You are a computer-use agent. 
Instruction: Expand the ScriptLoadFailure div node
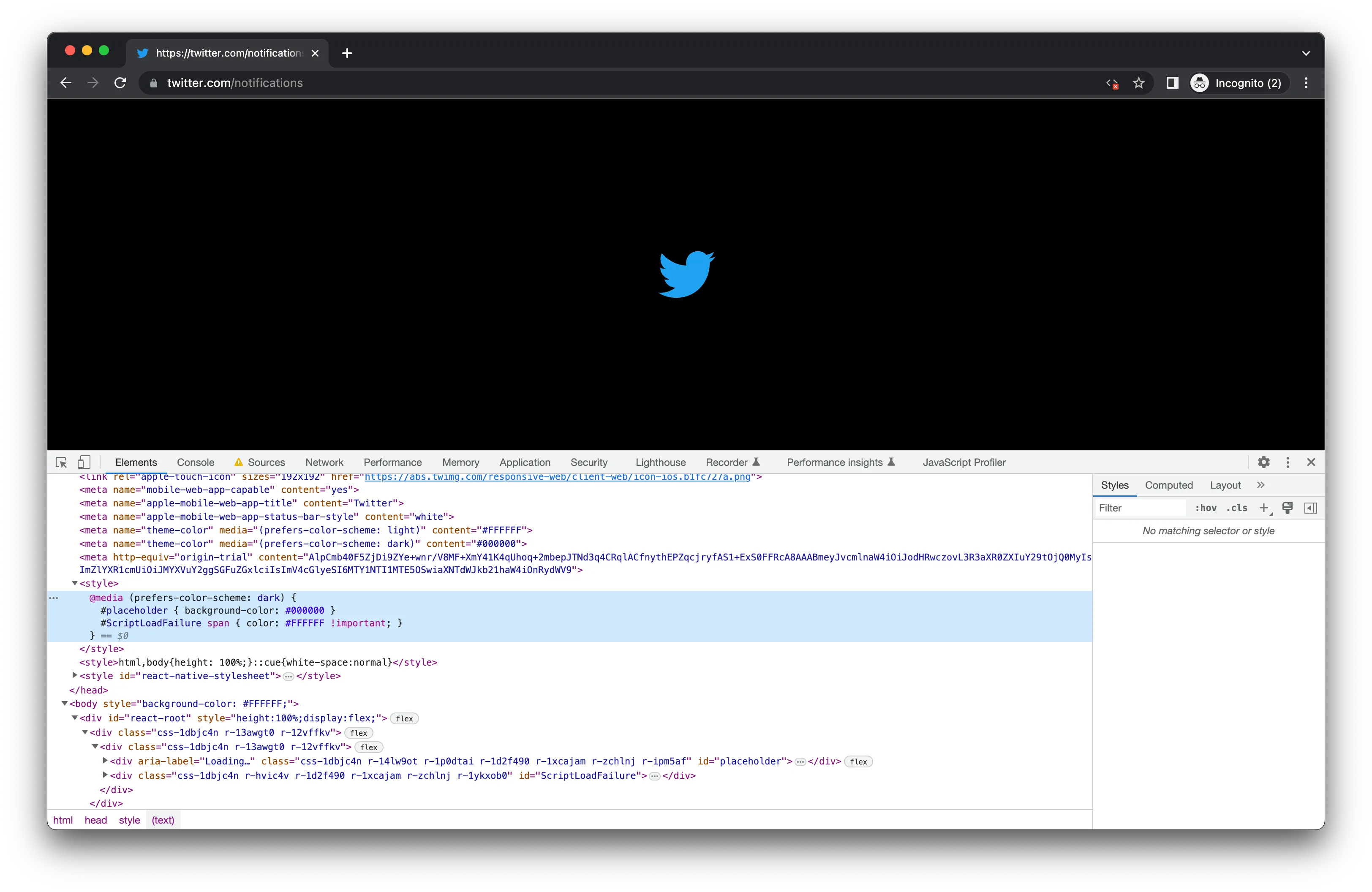tap(105, 775)
